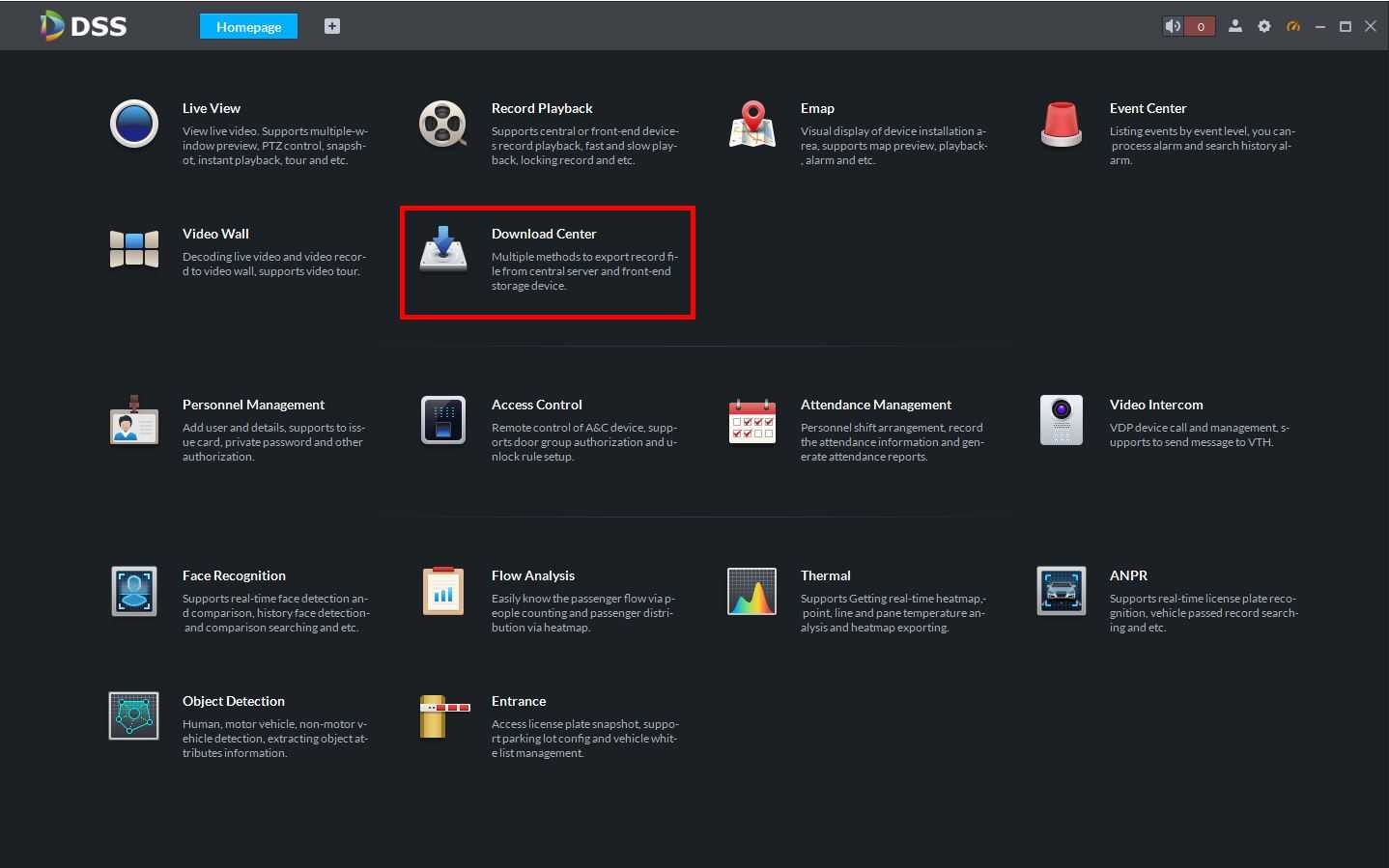Open the Video Wall screens icon

tap(133, 249)
